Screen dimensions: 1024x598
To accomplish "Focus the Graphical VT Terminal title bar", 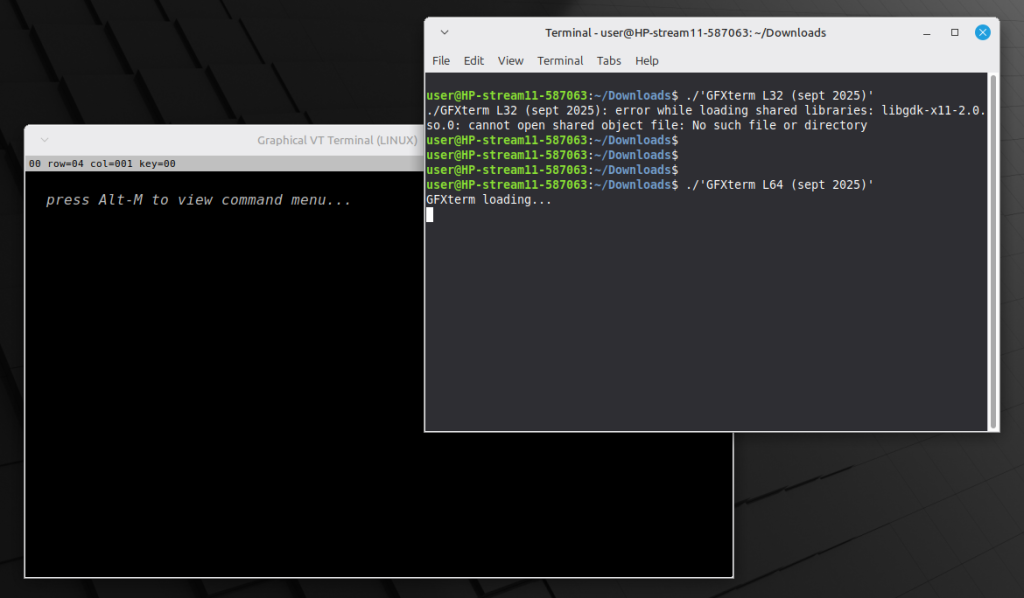I will coord(200,141).
